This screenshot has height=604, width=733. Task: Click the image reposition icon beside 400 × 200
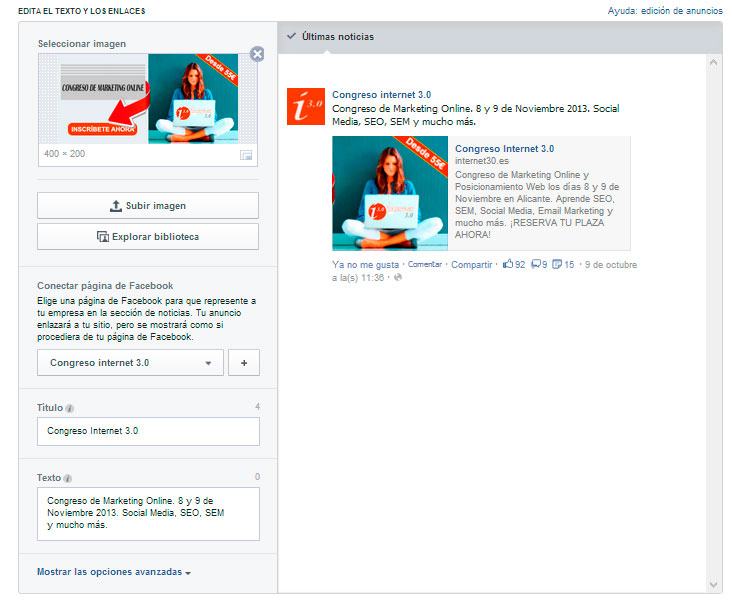[246, 155]
